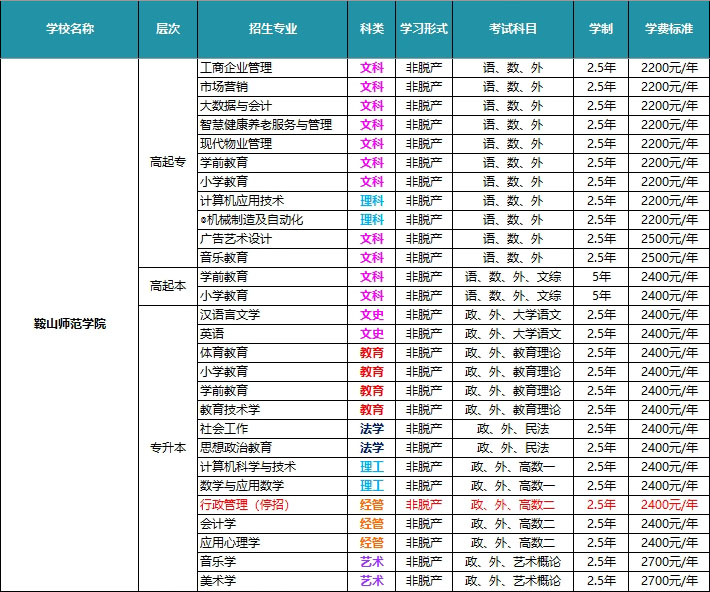Click the 现代物业管理 major cell
The width and height of the screenshot is (710, 592).
273,144
